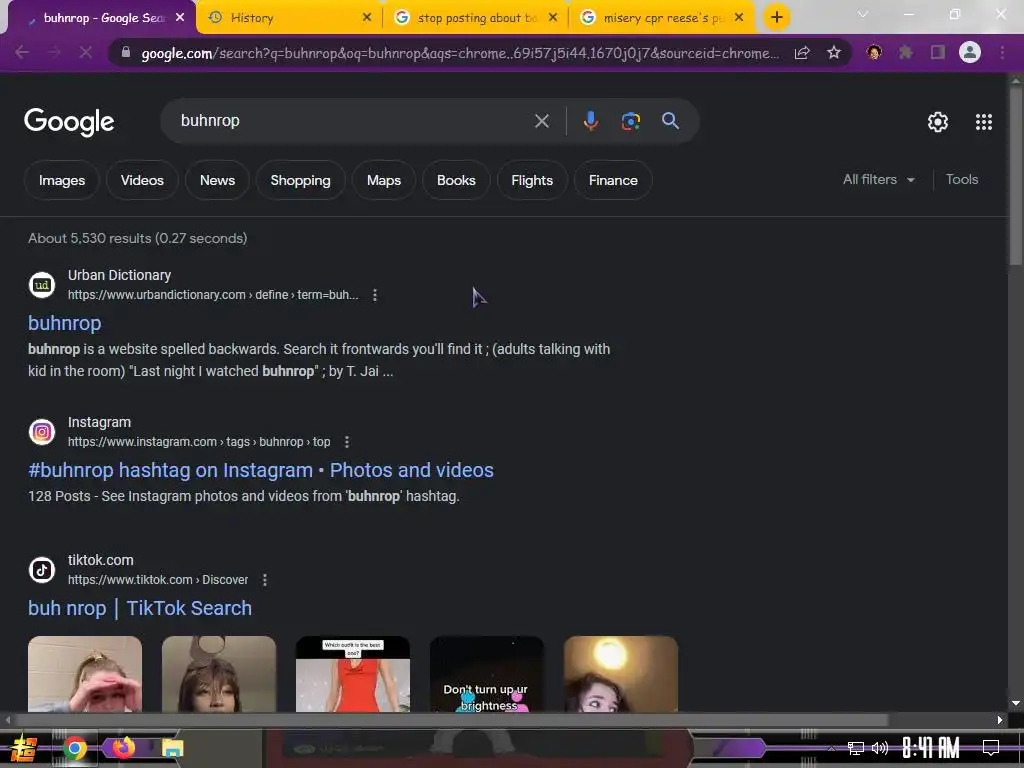Click the magnifying glass search icon

(670, 121)
